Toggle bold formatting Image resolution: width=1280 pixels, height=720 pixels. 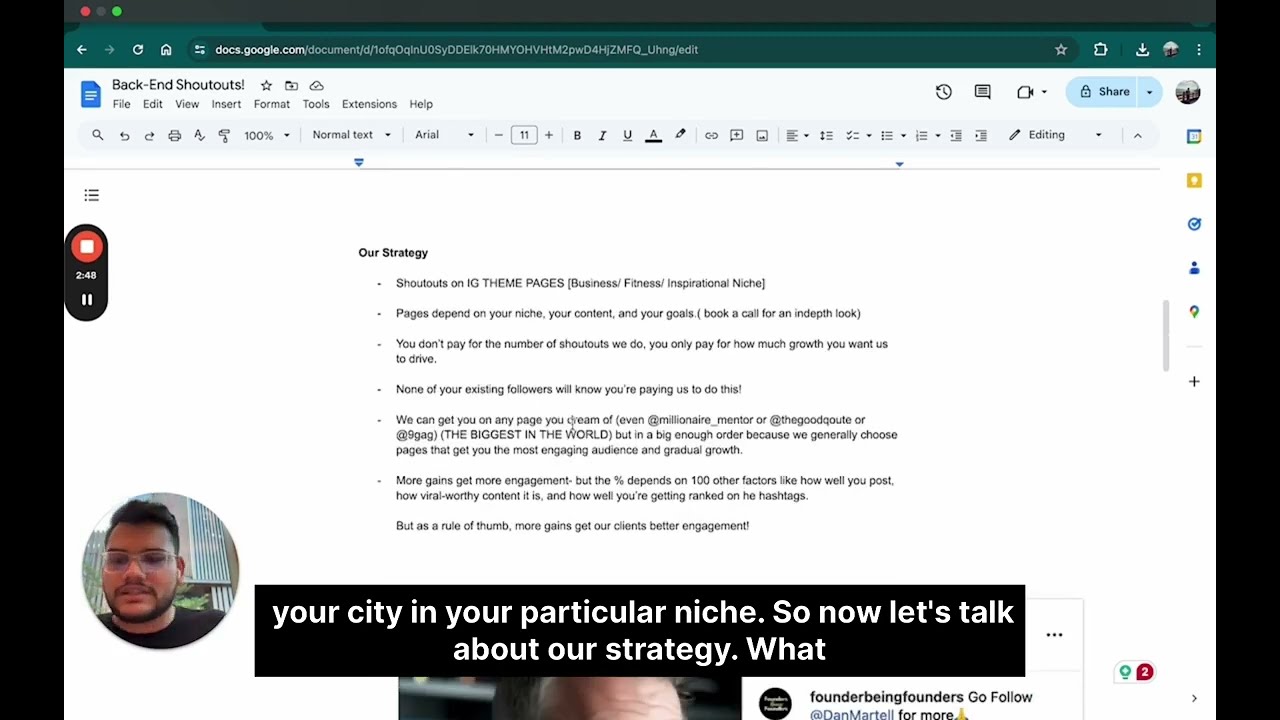click(x=577, y=135)
